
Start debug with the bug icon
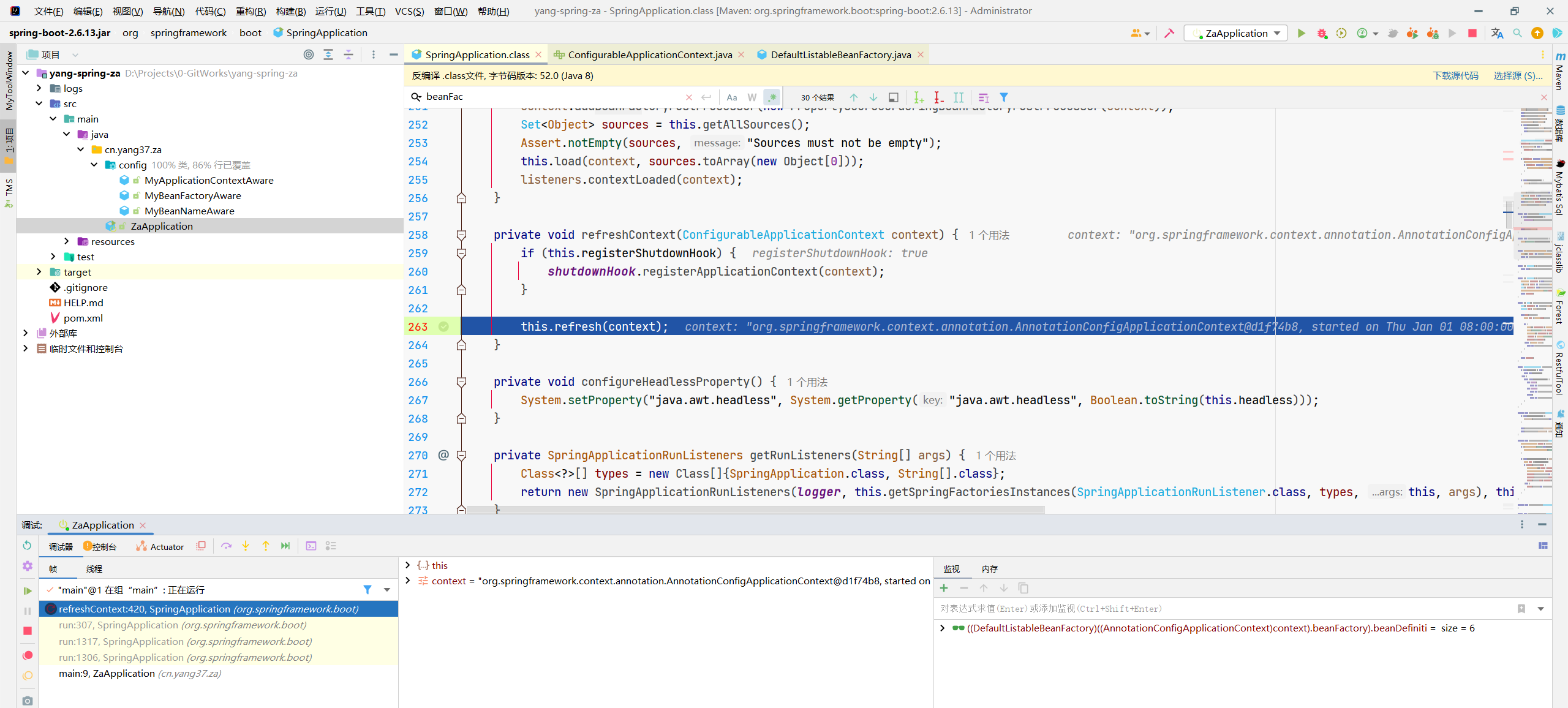tap(1322, 33)
